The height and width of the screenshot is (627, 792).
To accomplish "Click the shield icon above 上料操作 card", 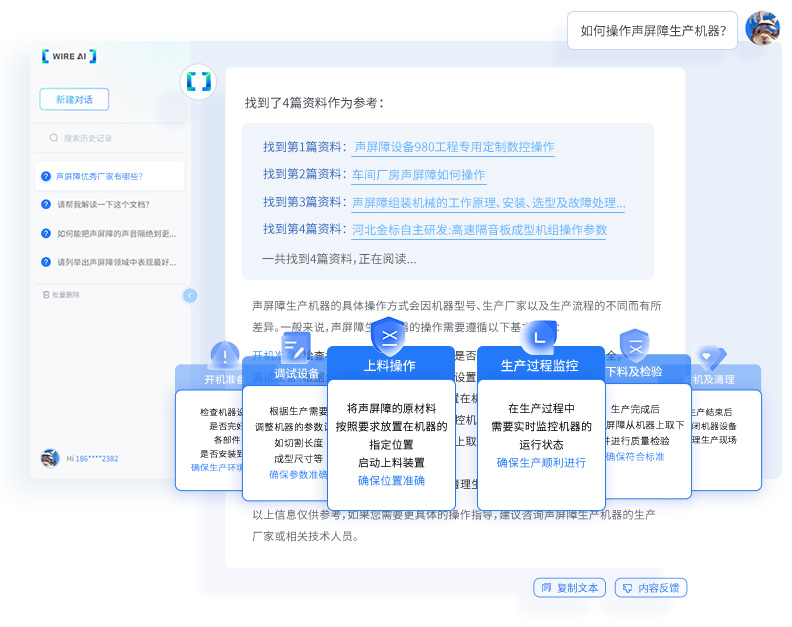I will coord(387,336).
